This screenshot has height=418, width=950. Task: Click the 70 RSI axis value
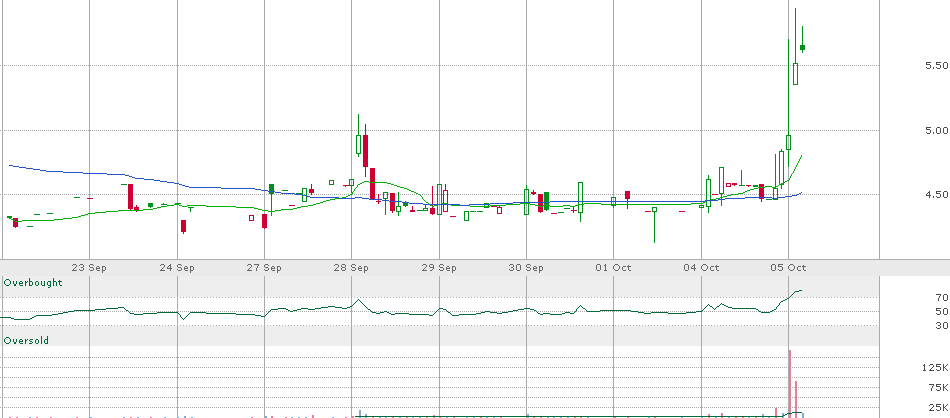(942, 297)
